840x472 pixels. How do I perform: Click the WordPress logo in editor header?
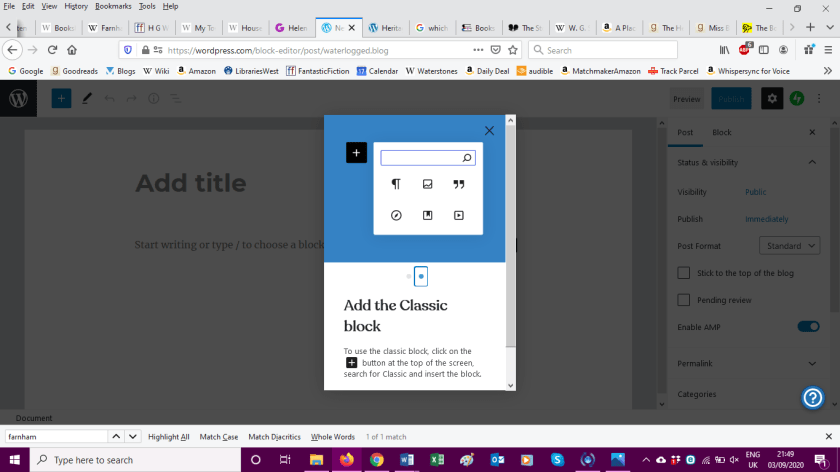coord(18,98)
